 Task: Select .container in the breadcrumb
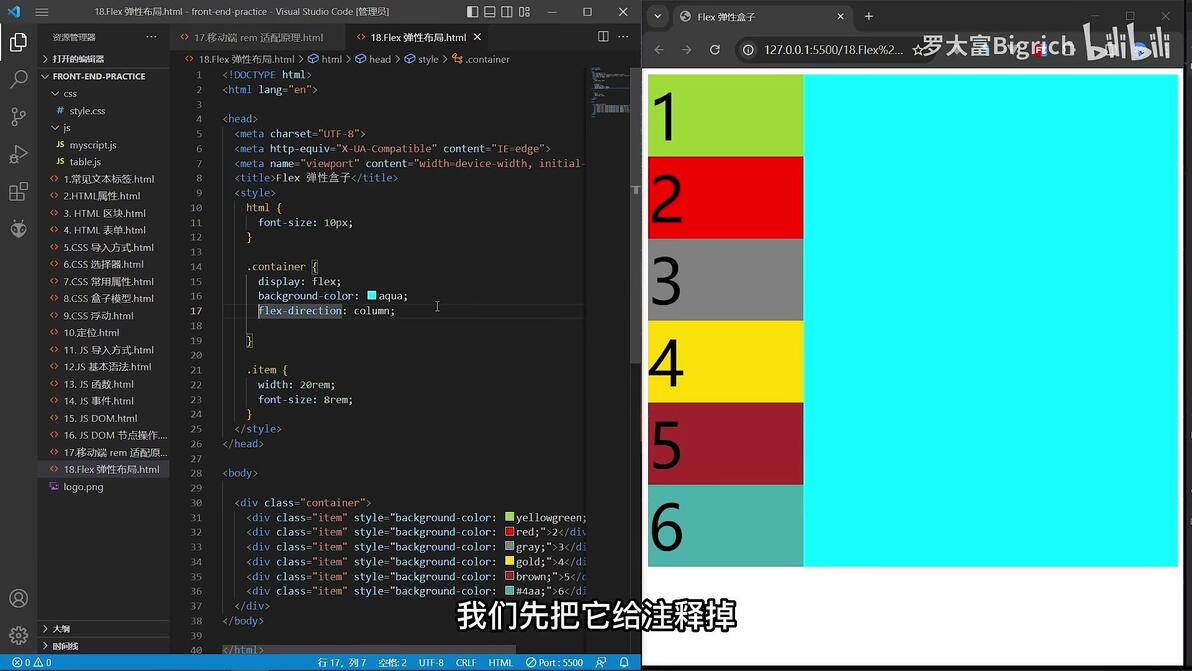[x=481, y=59]
